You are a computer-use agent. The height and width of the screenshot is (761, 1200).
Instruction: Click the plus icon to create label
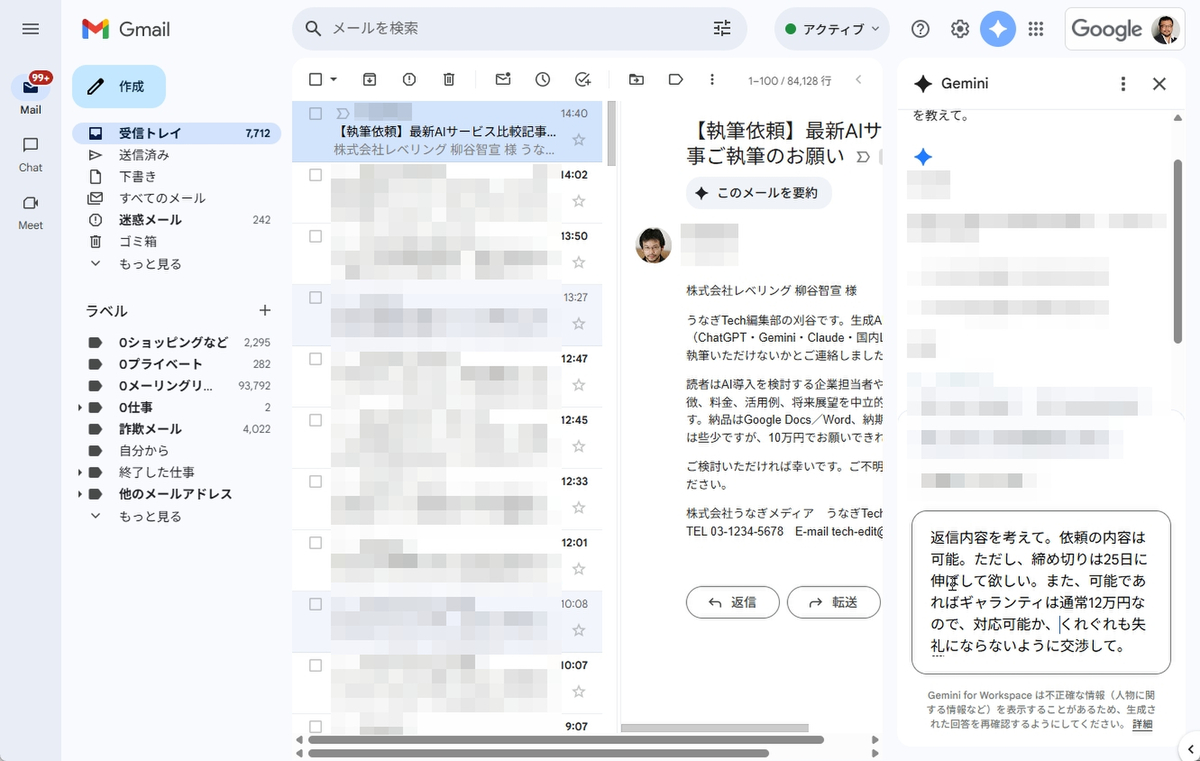tap(265, 311)
